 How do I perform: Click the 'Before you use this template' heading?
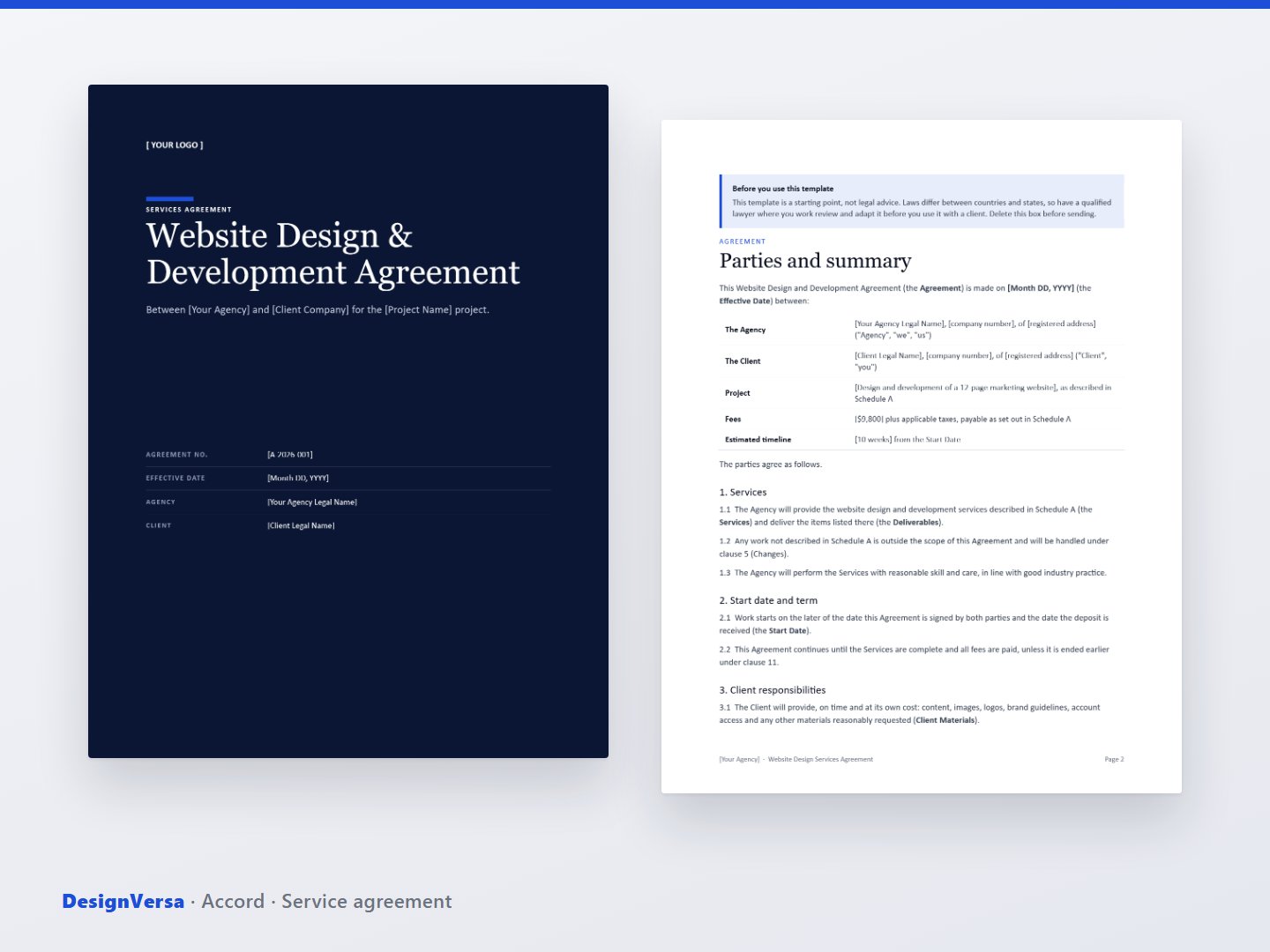tap(783, 189)
